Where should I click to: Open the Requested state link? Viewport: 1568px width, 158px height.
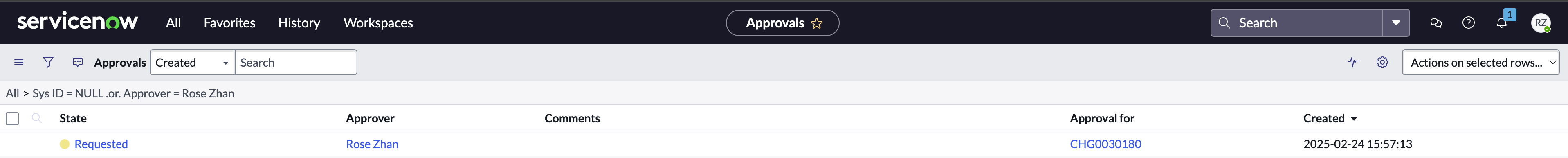pos(101,144)
